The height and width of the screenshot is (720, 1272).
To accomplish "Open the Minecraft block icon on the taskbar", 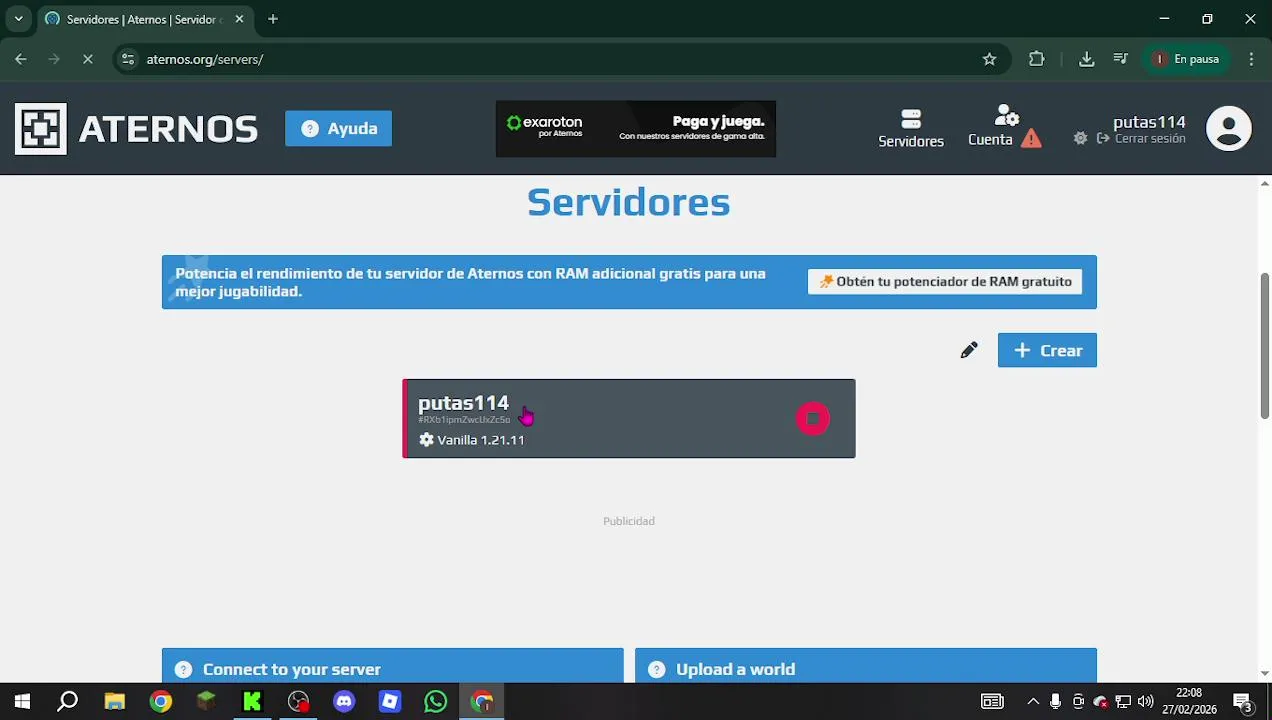I will click(206, 702).
